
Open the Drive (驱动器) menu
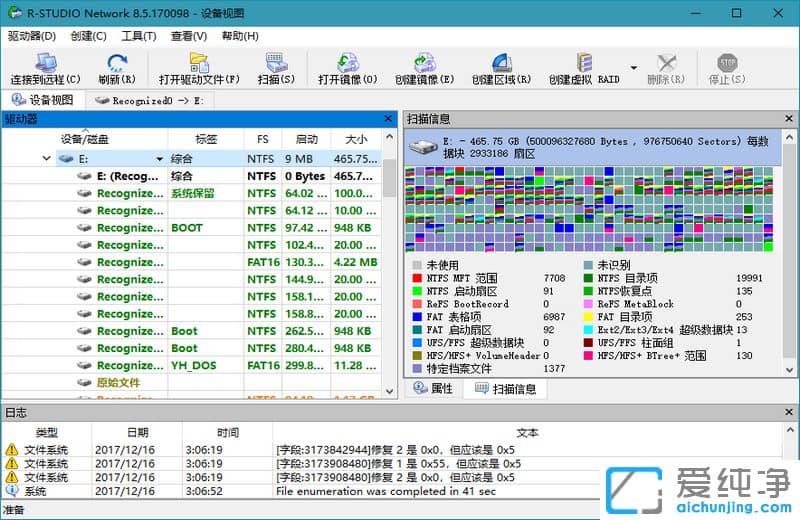pyautogui.click(x=31, y=36)
